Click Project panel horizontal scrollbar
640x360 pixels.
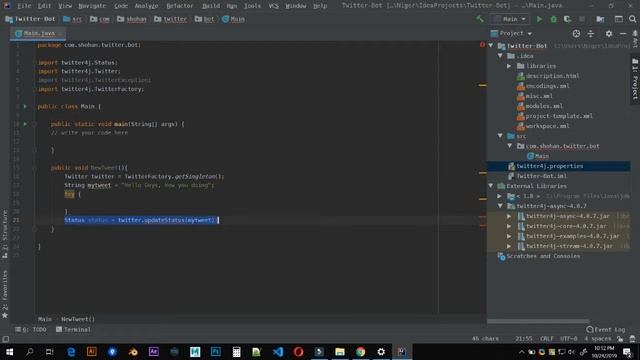click(538, 321)
